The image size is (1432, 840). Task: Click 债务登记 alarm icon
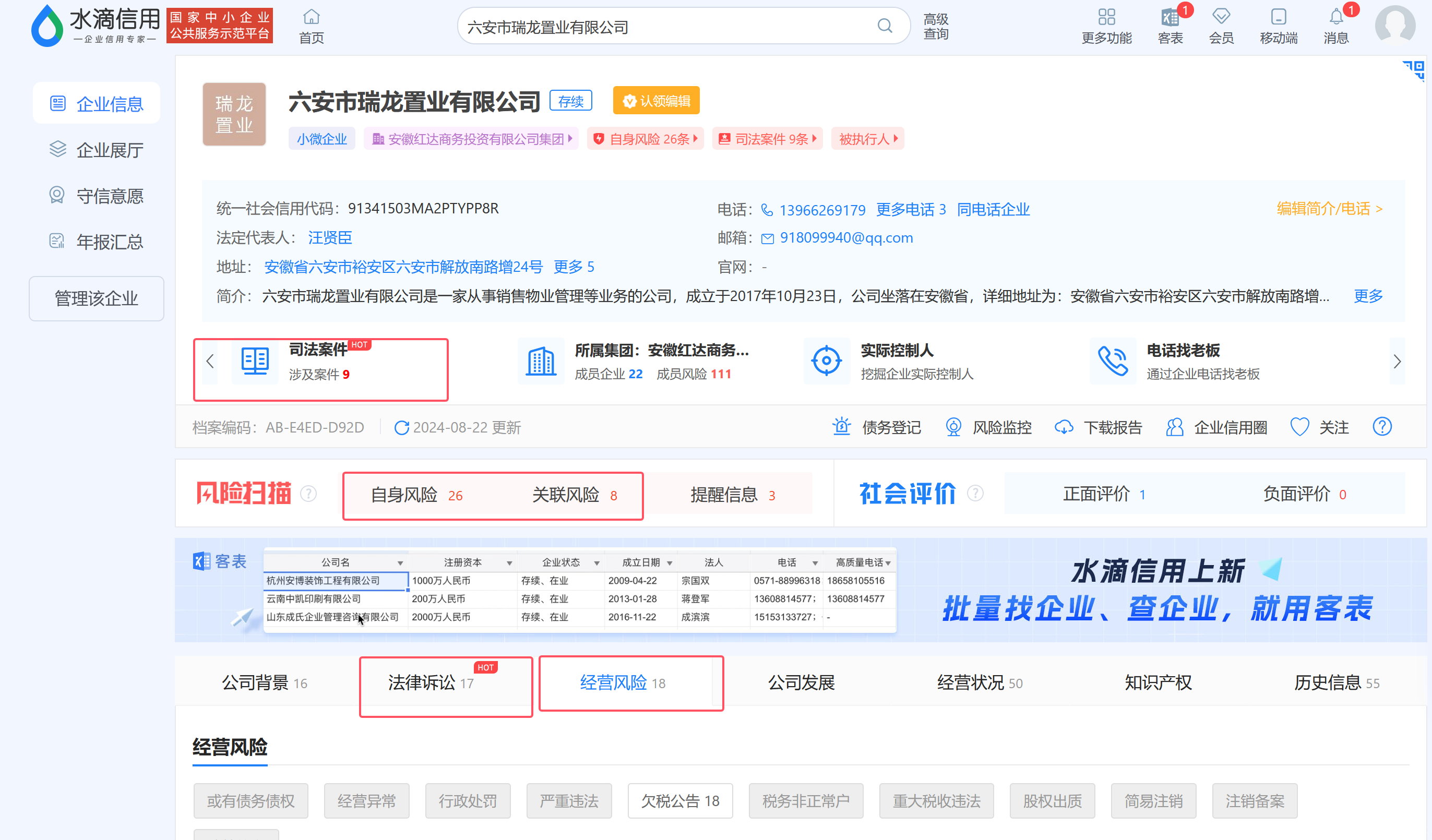coord(842,427)
